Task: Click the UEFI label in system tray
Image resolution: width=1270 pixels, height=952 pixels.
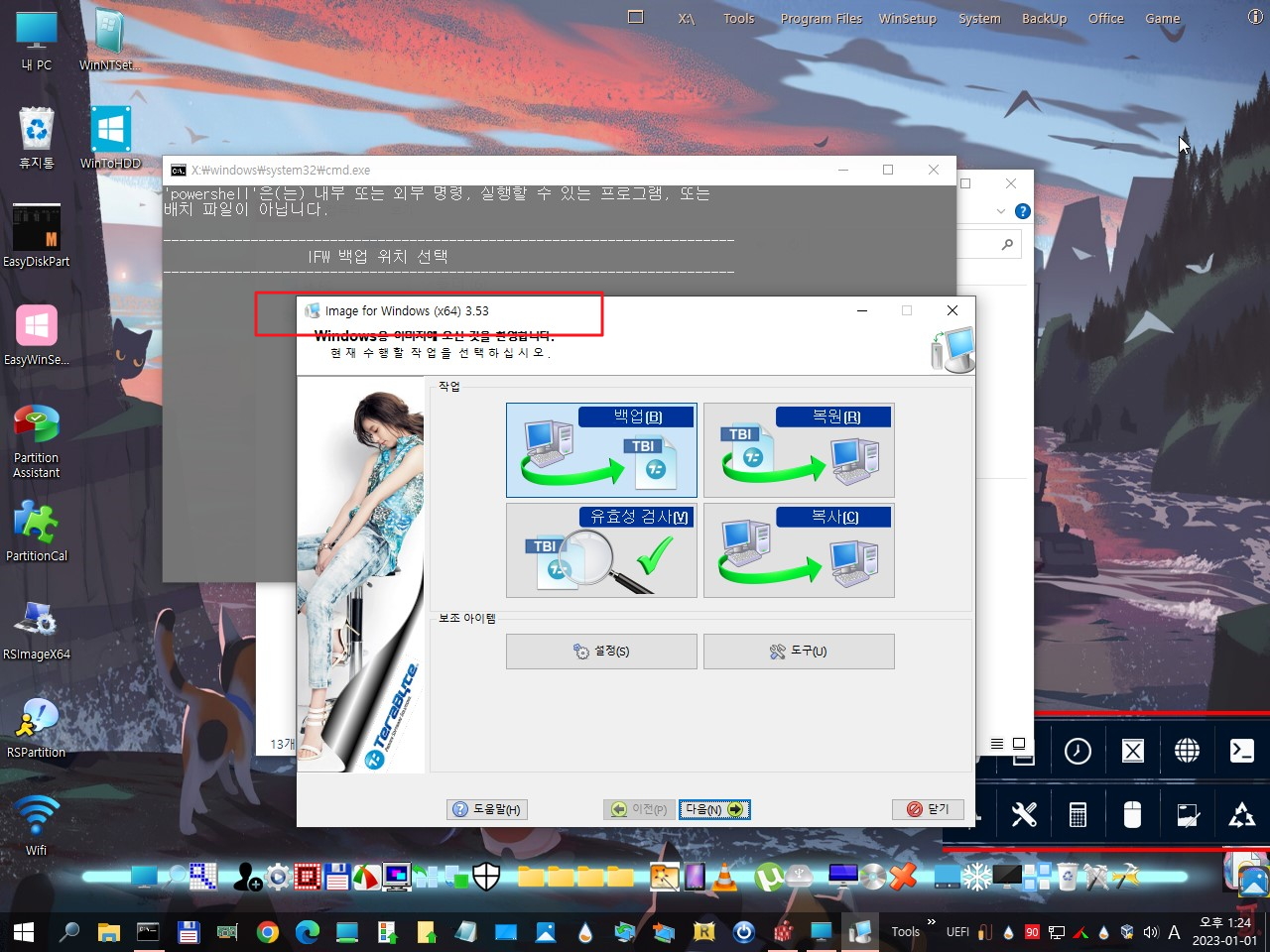Action: pyautogui.click(x=957, y=932)
